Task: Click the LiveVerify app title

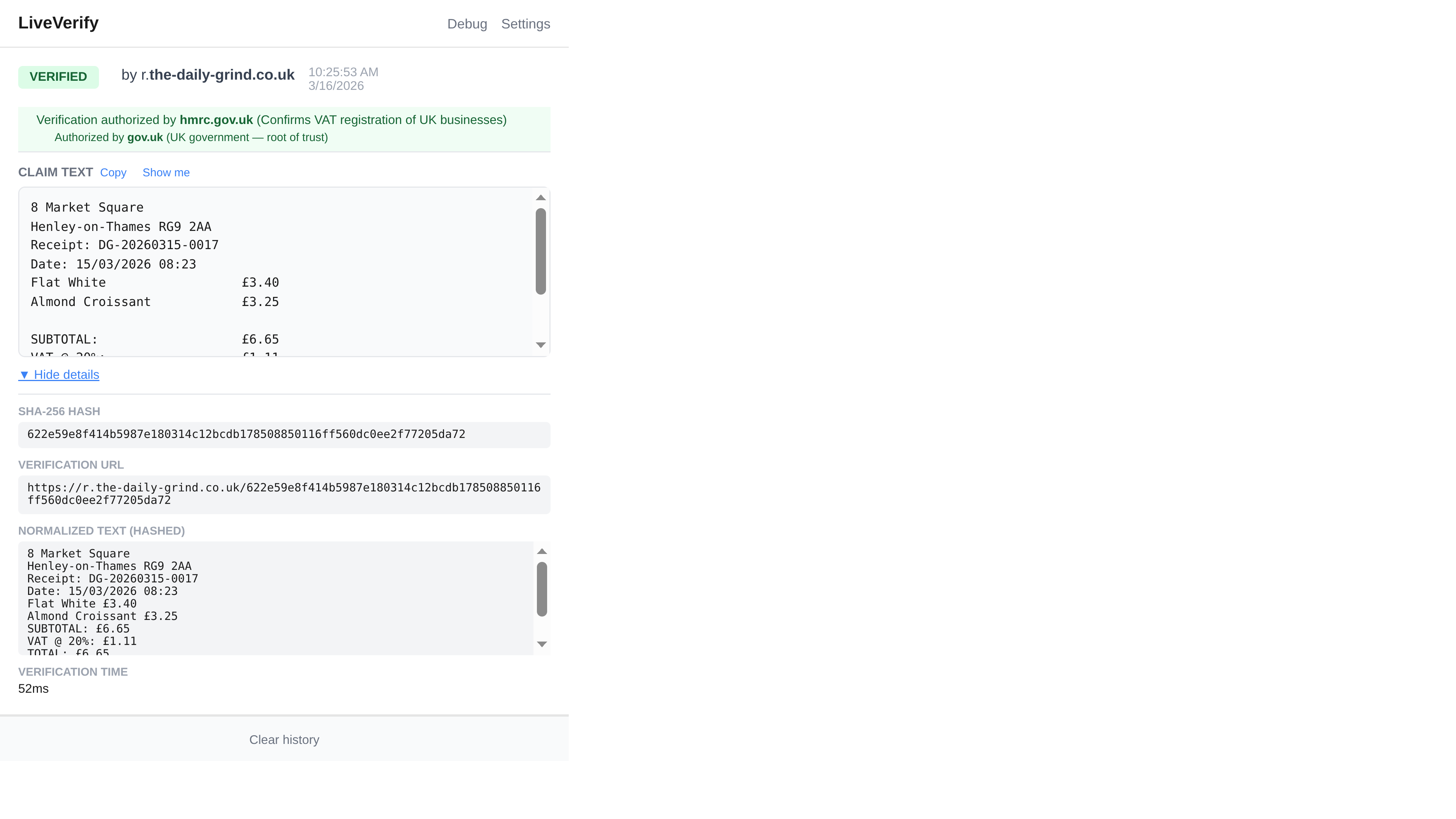Action: click(x=58, y=23)
